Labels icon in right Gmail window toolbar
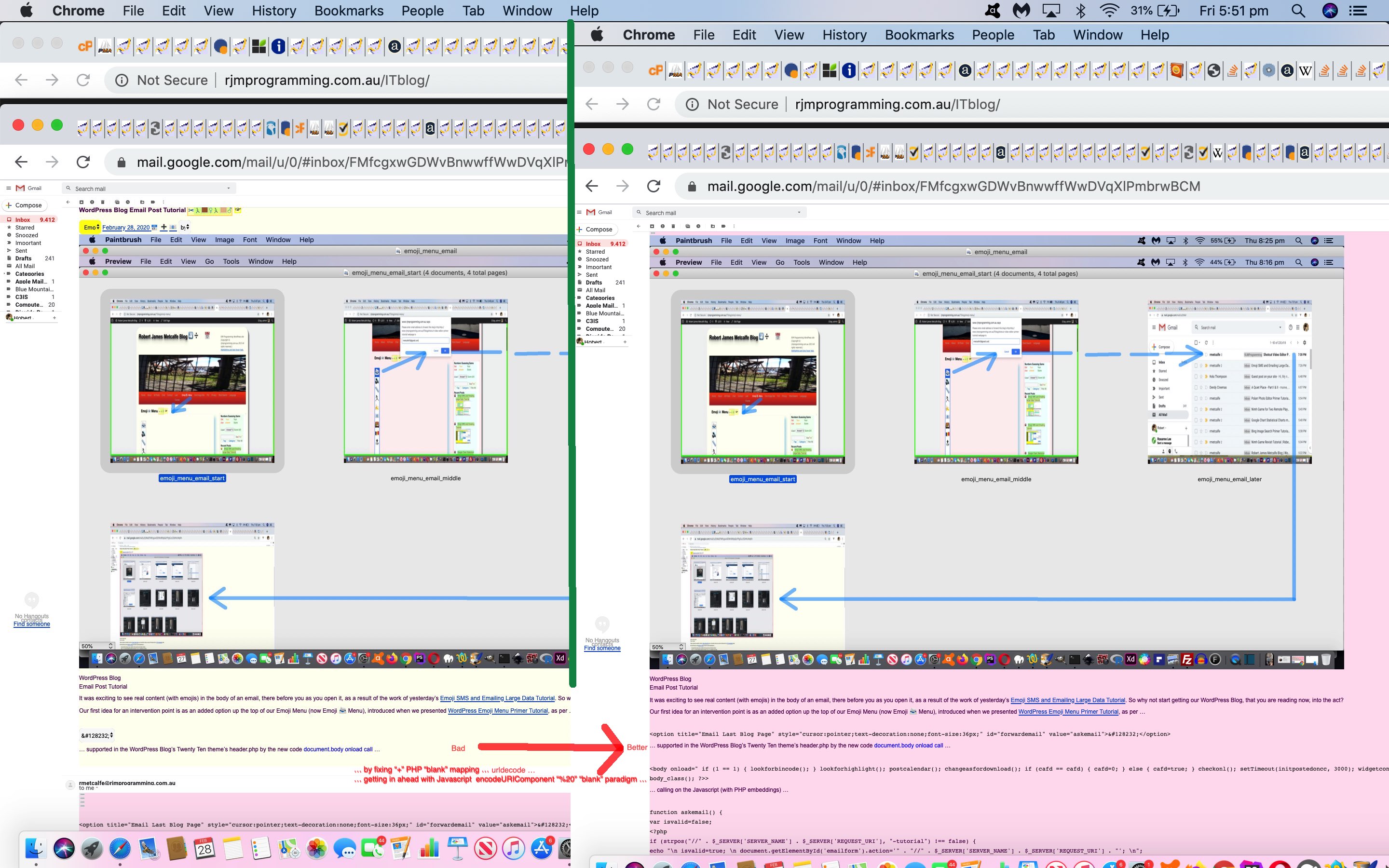Screen dimensions: 1389x868 tap(723, 226)
